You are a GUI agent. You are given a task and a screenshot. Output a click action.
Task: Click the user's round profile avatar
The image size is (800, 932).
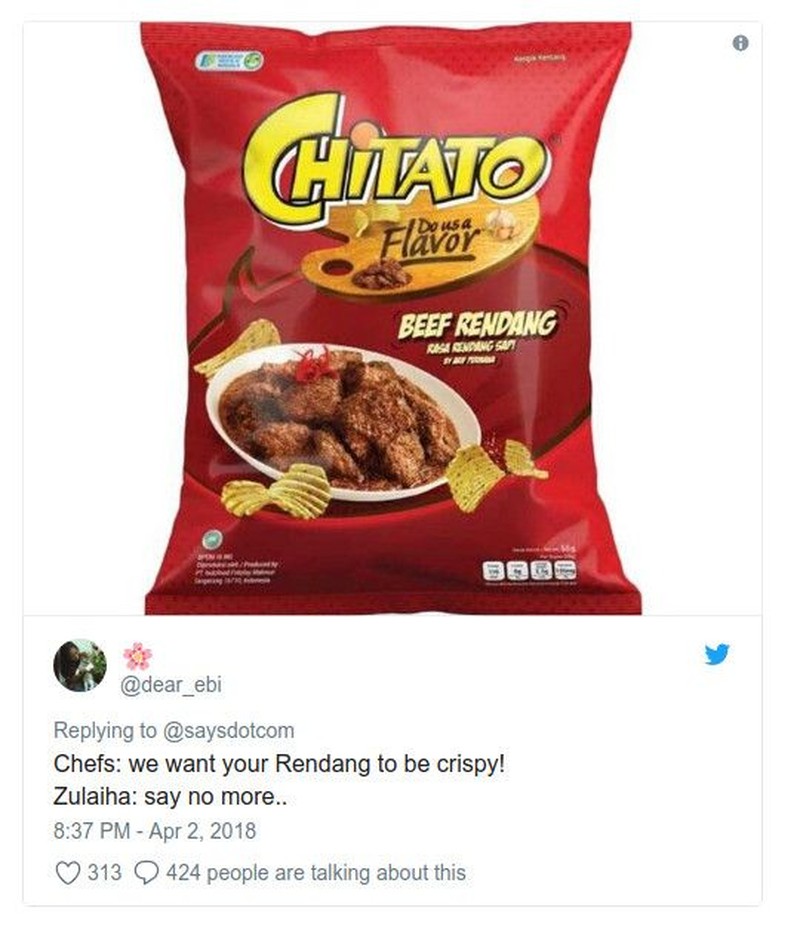point(80,666)
